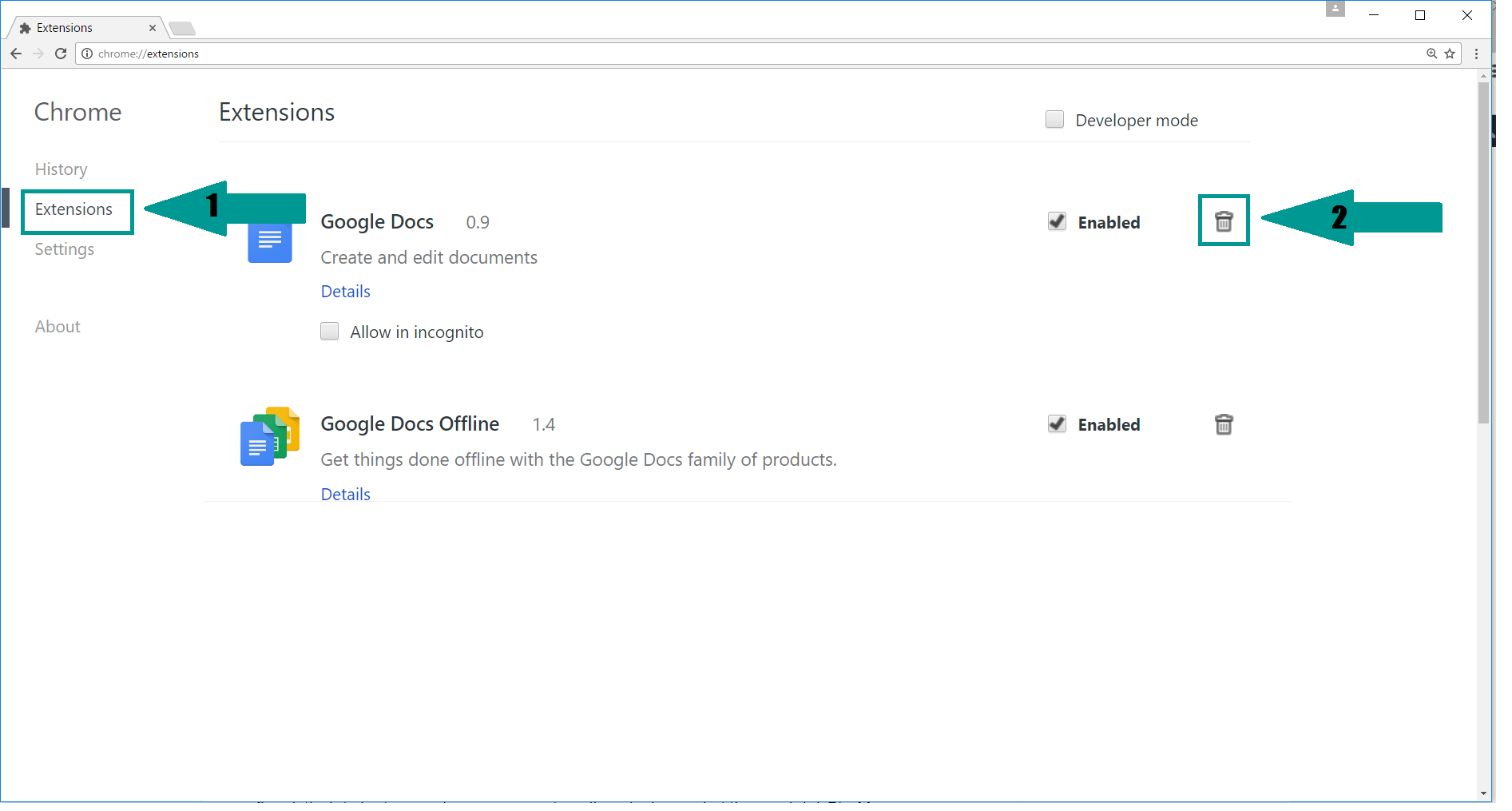Select About in the left sidebar

pyautogui.click(x=58, y=327)
